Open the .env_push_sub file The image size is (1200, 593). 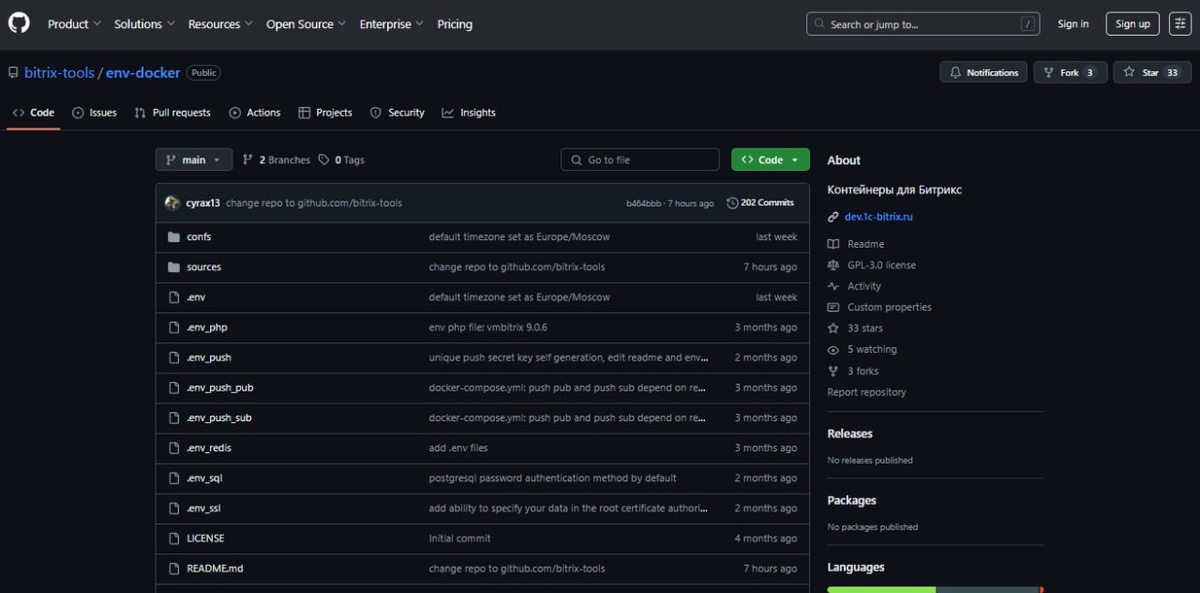[x=219, y=418]
